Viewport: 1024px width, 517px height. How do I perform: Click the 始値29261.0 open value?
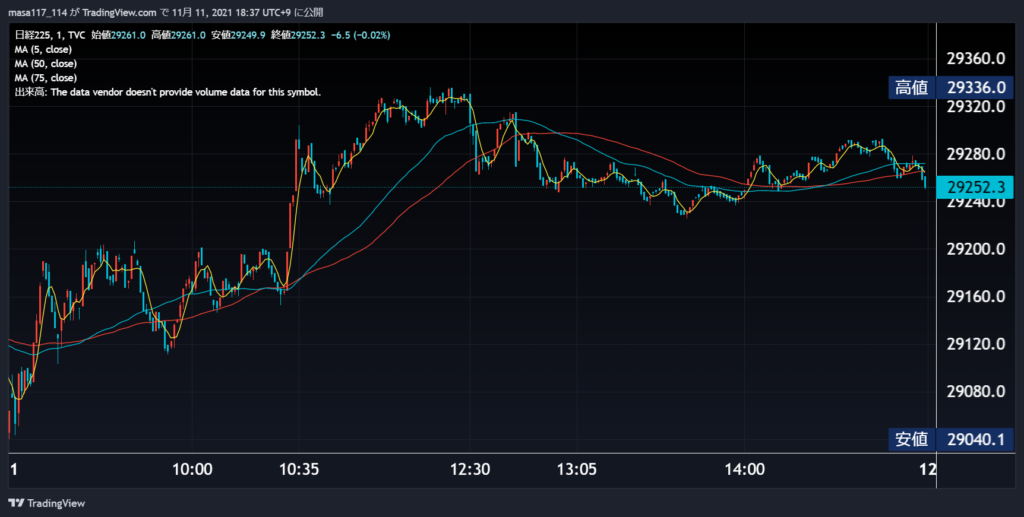118,35
